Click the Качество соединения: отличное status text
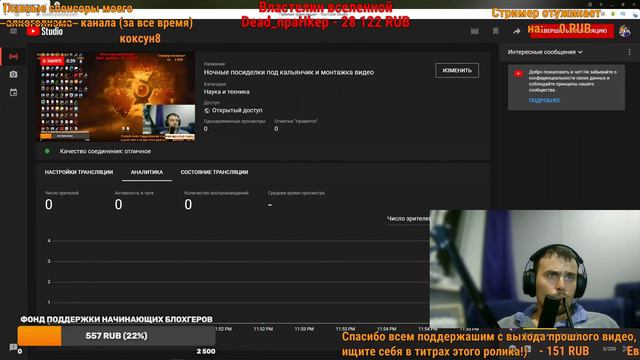Viewport: 640px width, 360px height. [x=105, y=151]
